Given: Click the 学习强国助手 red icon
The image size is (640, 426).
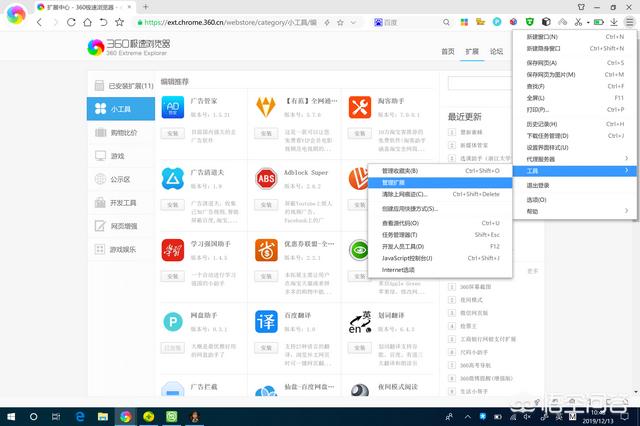Looking at the screenshot, I should (x=173, y=250).
